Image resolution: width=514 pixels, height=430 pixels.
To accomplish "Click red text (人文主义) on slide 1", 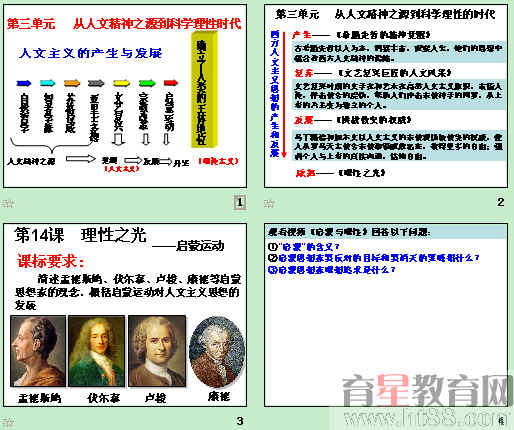I will coord(121,169).
